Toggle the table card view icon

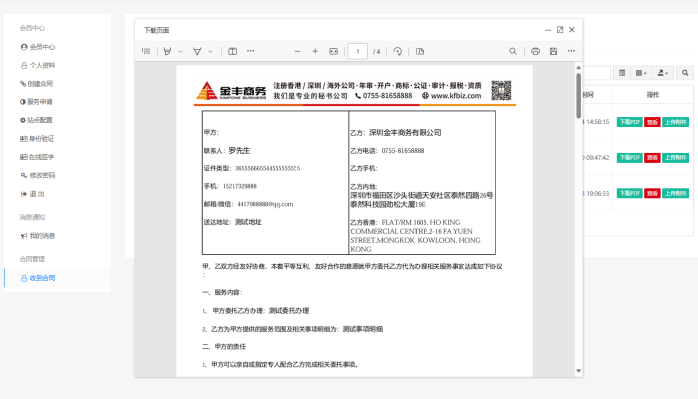point(622,73)
